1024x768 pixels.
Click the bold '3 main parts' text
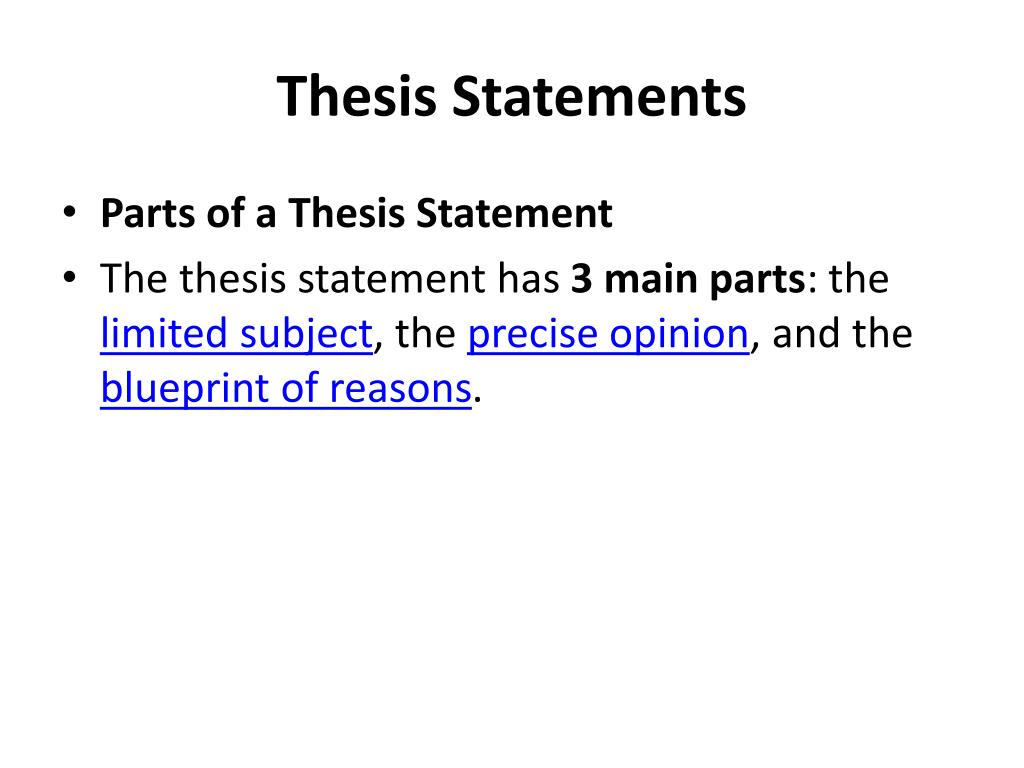coord(688,280)
